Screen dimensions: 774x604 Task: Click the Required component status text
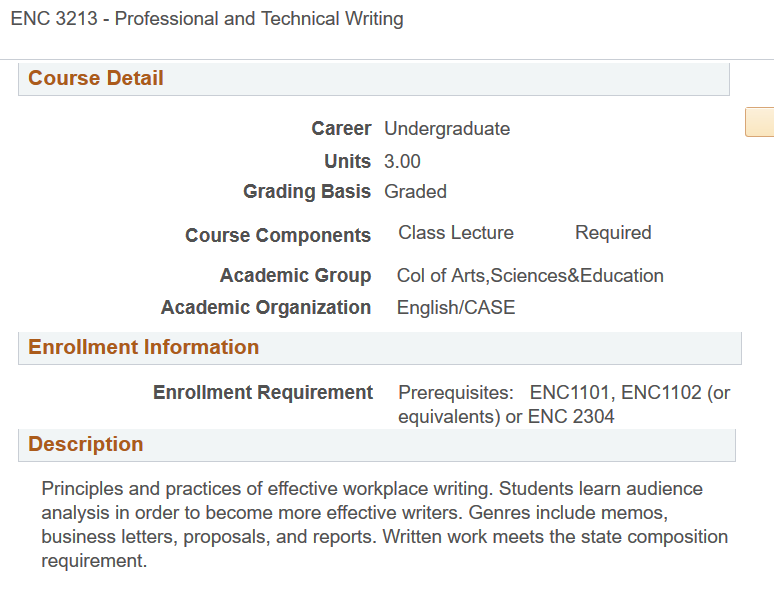(x=613, y=233)
